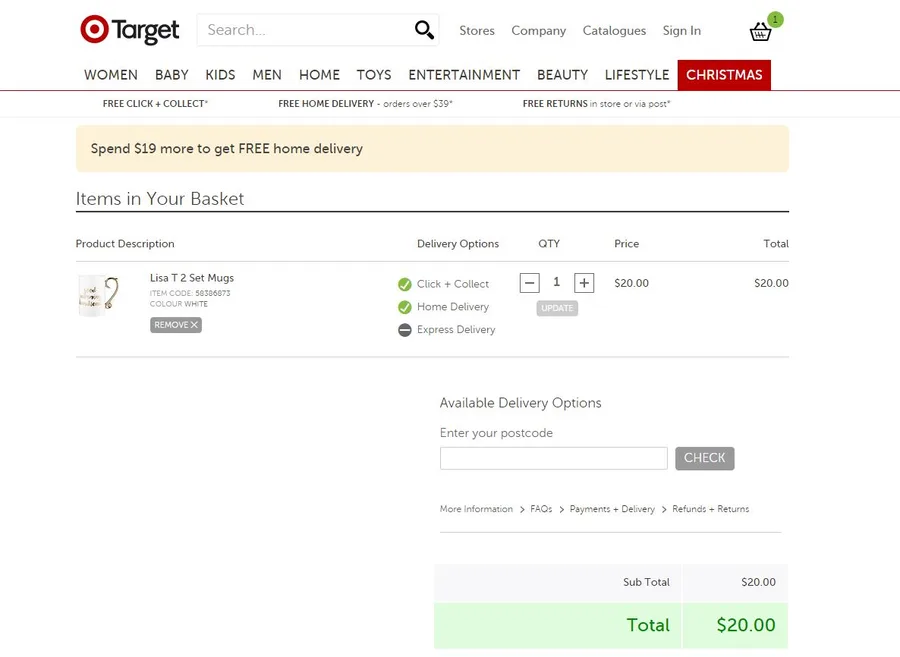The width and height of the screenshot is (900, 657).
Task: Click the search magnifying glass icon
Action: click(x=425, y=31)
